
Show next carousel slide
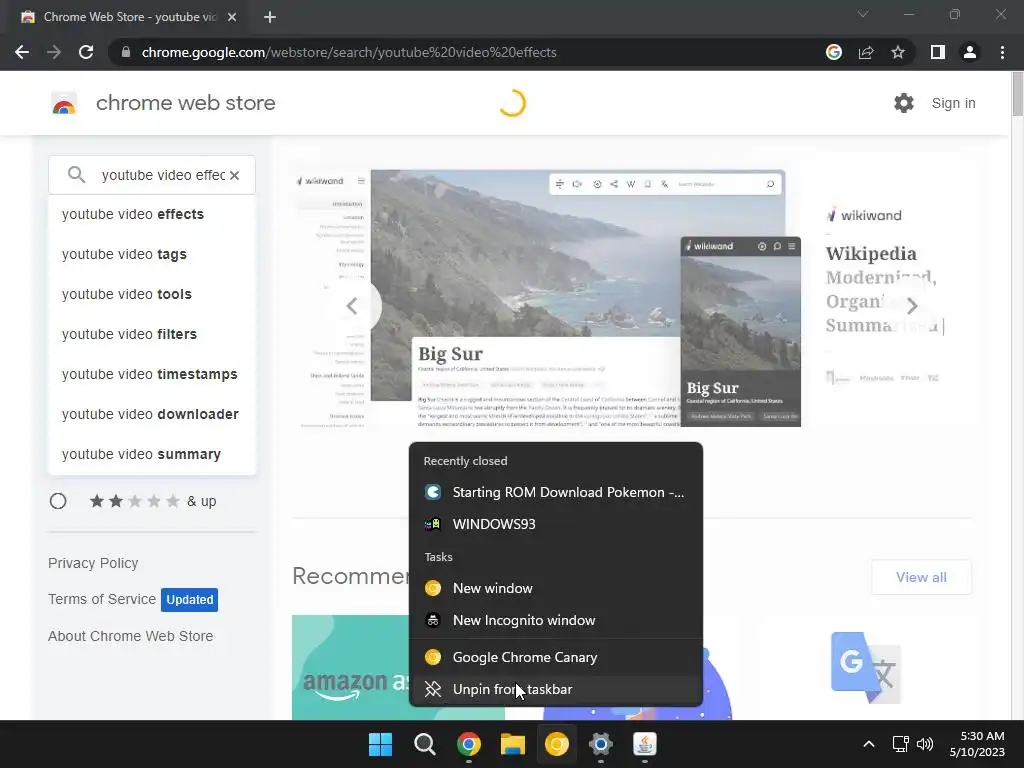tap(912, 306)
